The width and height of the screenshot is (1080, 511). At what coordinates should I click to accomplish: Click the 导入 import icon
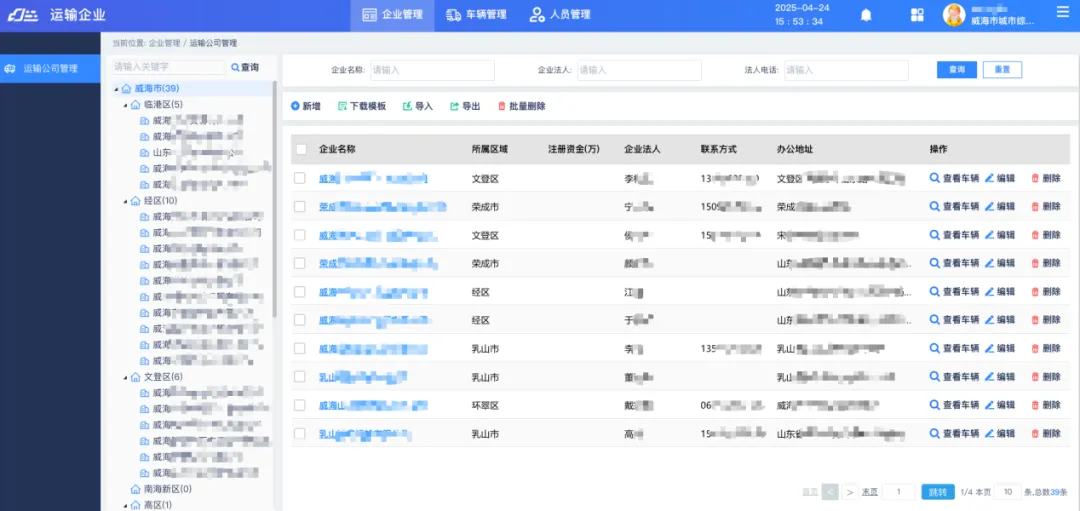point(407,106)
